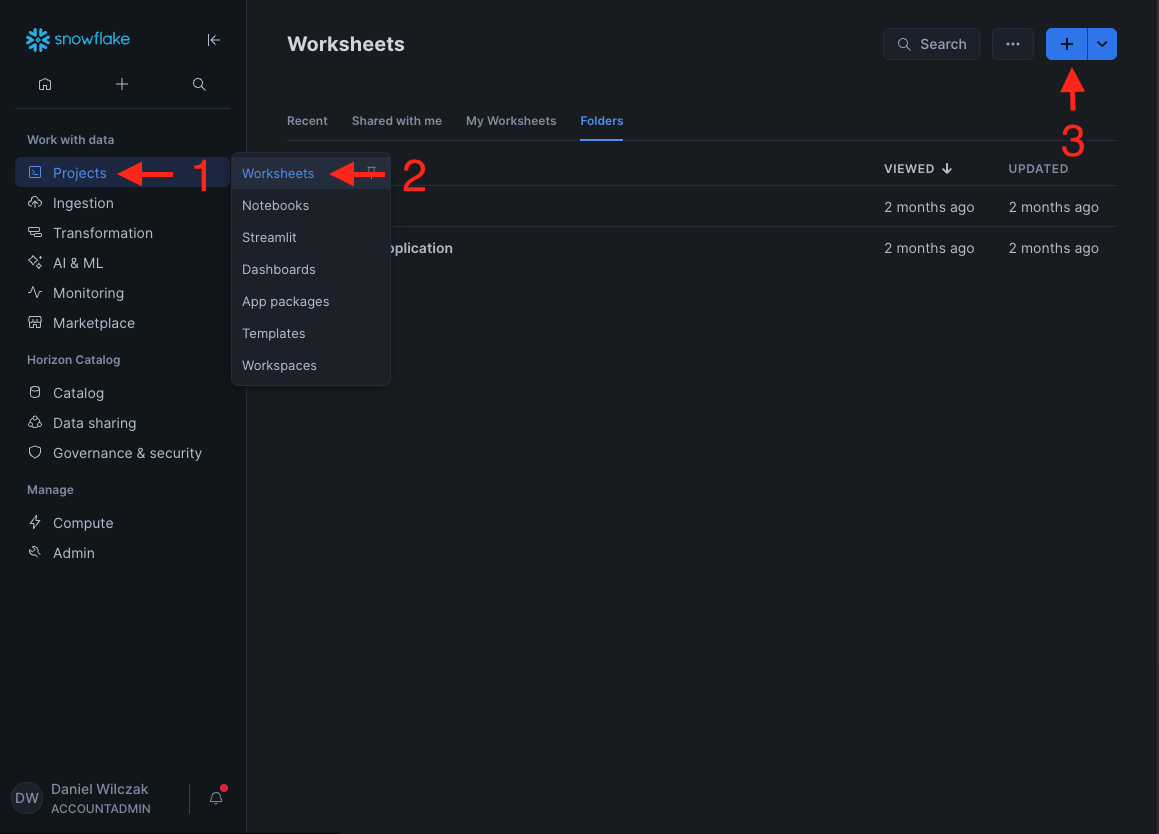Collapse the sidebar with the collapse icon
This screenshot has height=834, width=1159.
tap(213, 40)
